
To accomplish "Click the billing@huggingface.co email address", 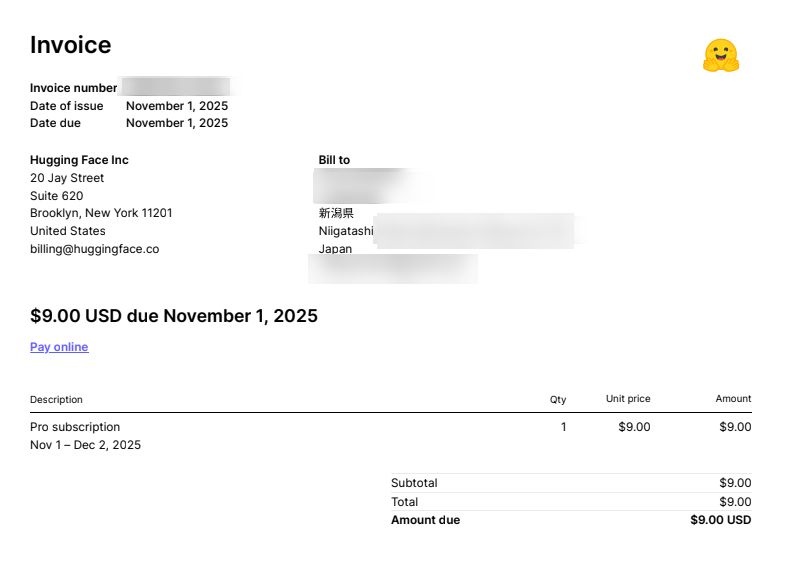I will (94, 249).
